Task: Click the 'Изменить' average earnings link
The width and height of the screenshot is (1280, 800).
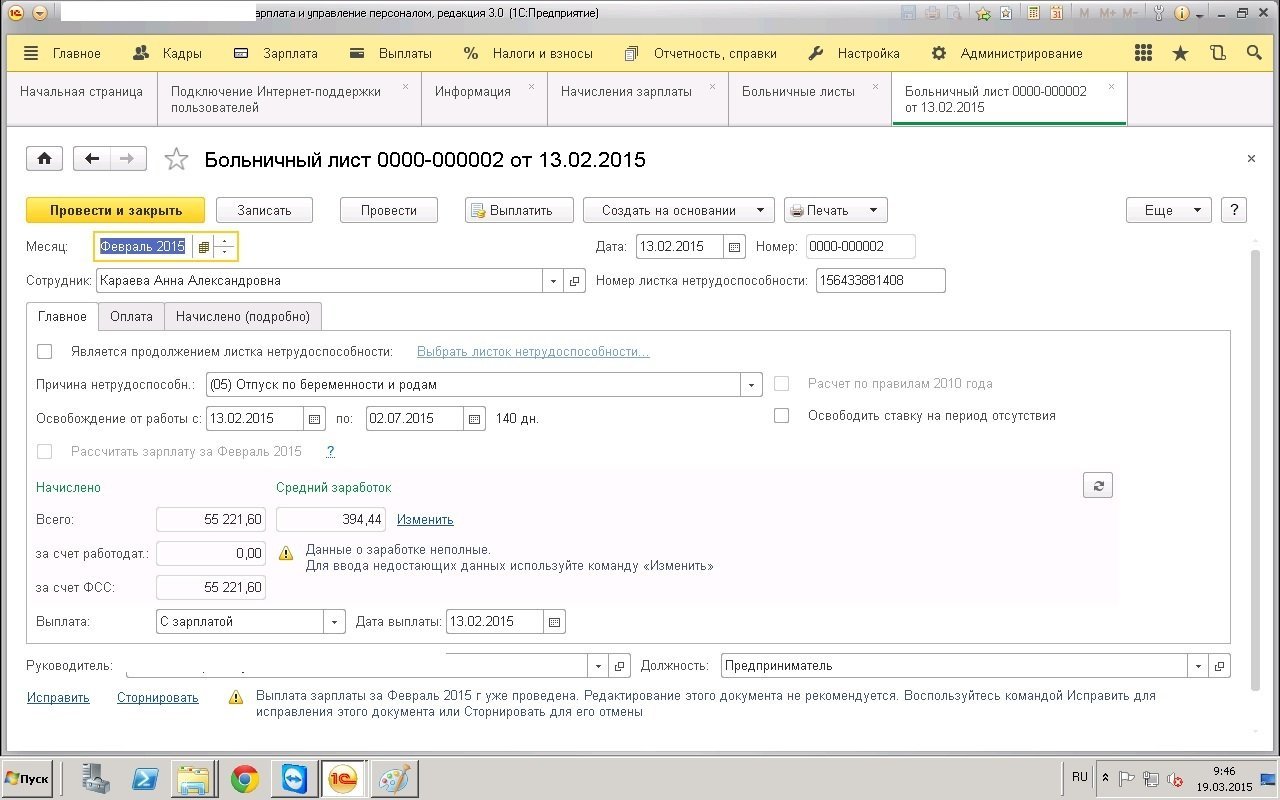Action: pos(425,519)
